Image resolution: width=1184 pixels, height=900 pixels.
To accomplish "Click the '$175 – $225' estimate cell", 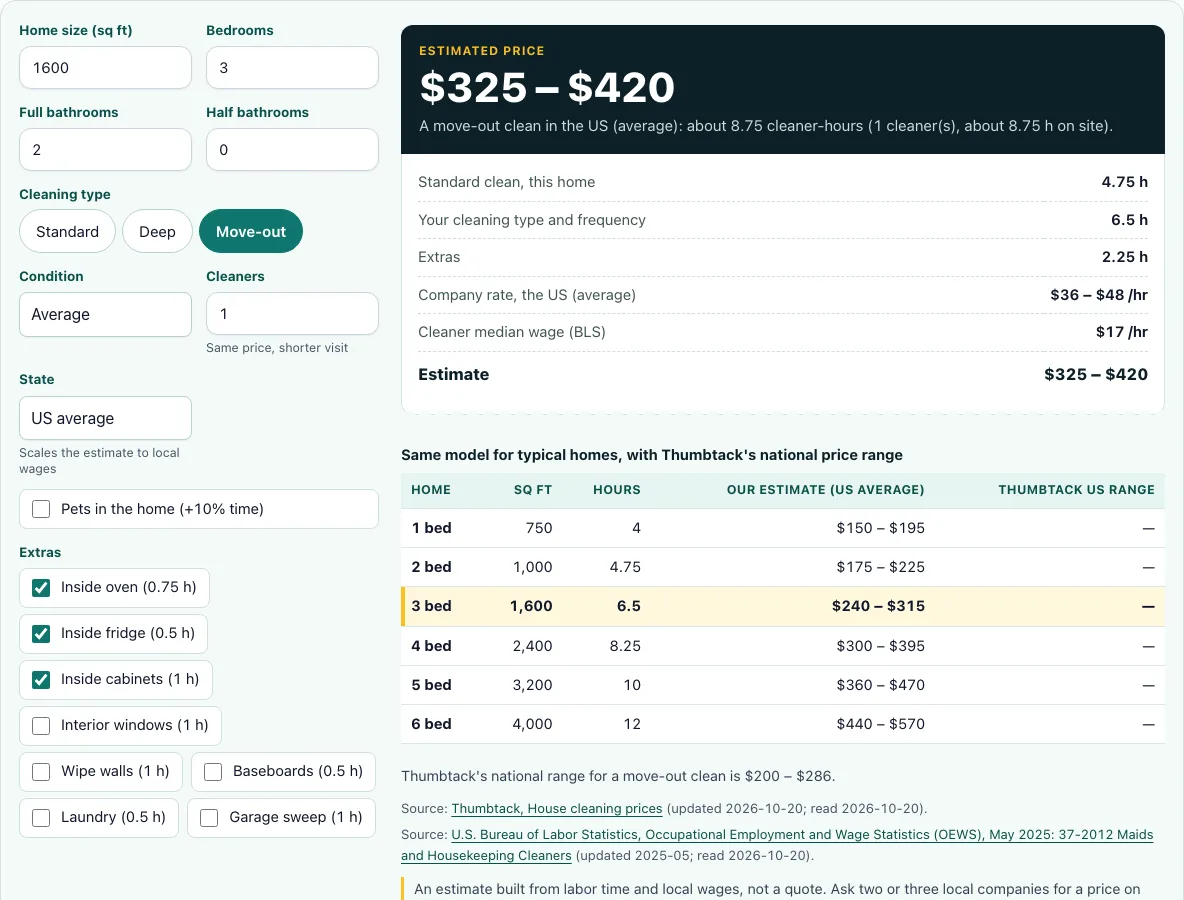I will (x=880, y=567).
